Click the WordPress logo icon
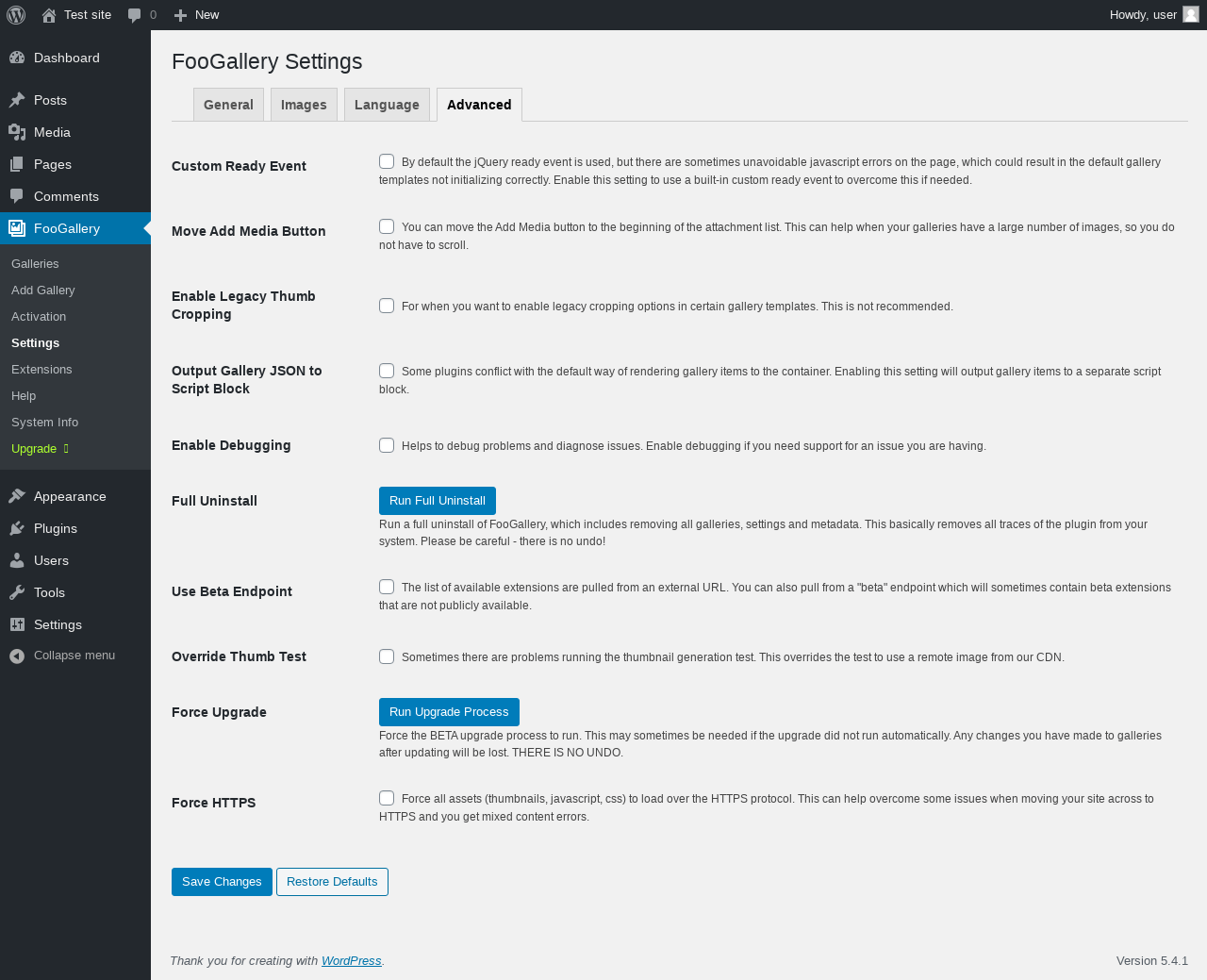The width and height of the screenshot is (1207, 980). coord(16,15)
